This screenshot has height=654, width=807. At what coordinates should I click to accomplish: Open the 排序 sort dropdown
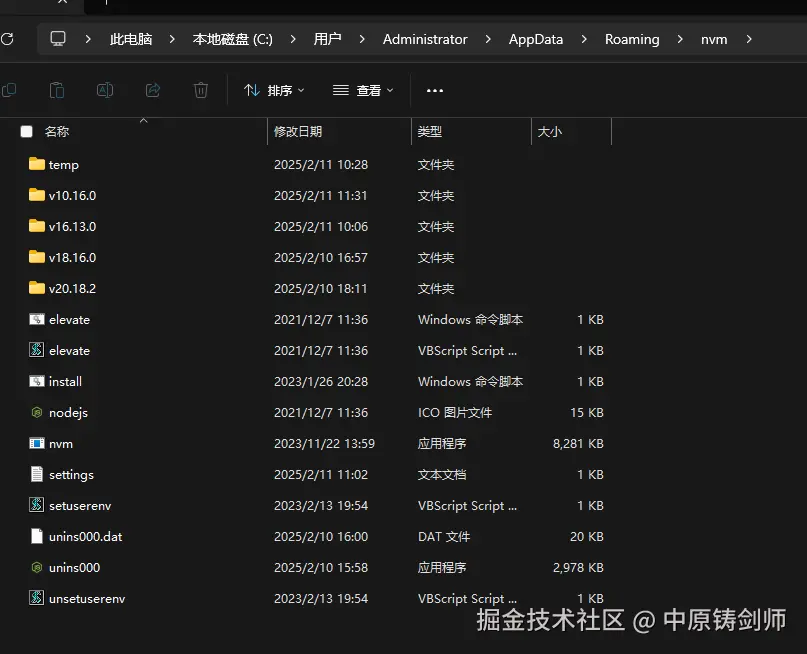[x=273, y=90]
